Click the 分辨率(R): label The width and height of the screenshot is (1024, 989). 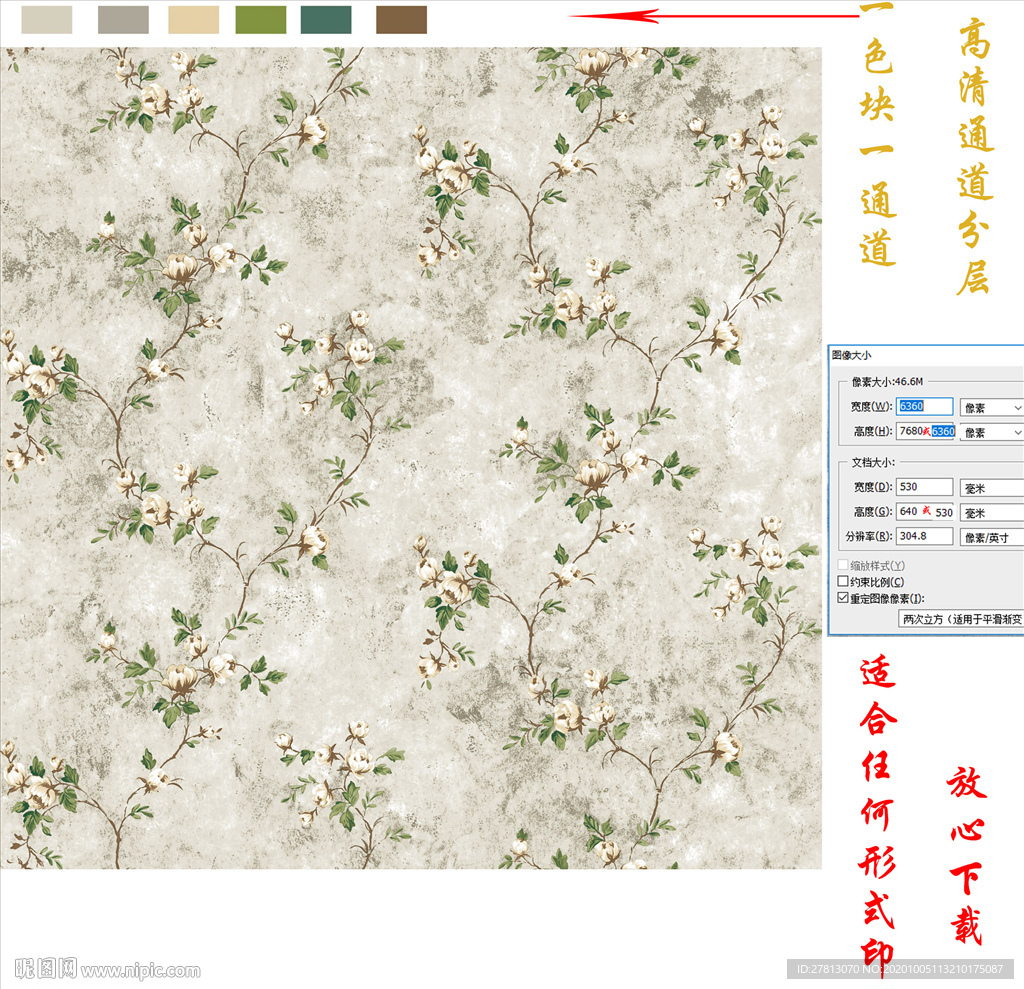point(869,536)
